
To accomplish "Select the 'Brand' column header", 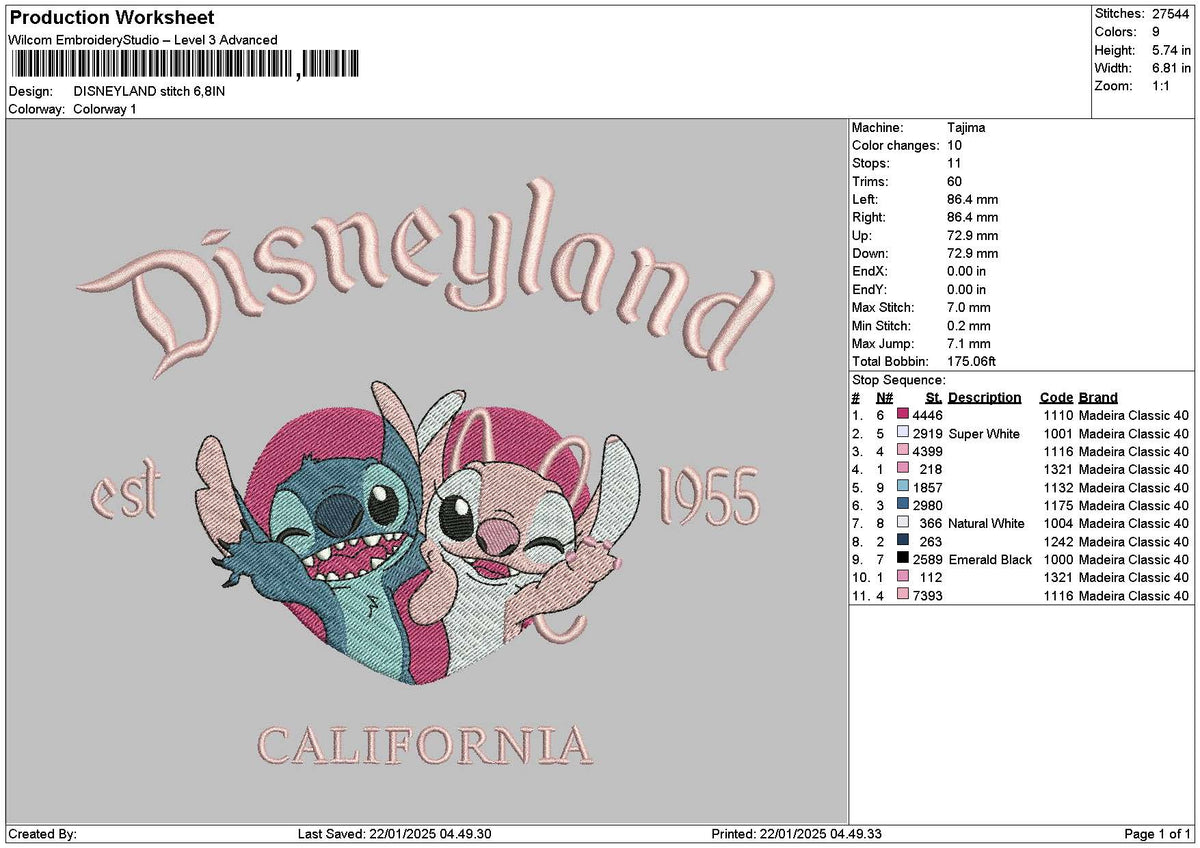I will [x=1098, y=398].
